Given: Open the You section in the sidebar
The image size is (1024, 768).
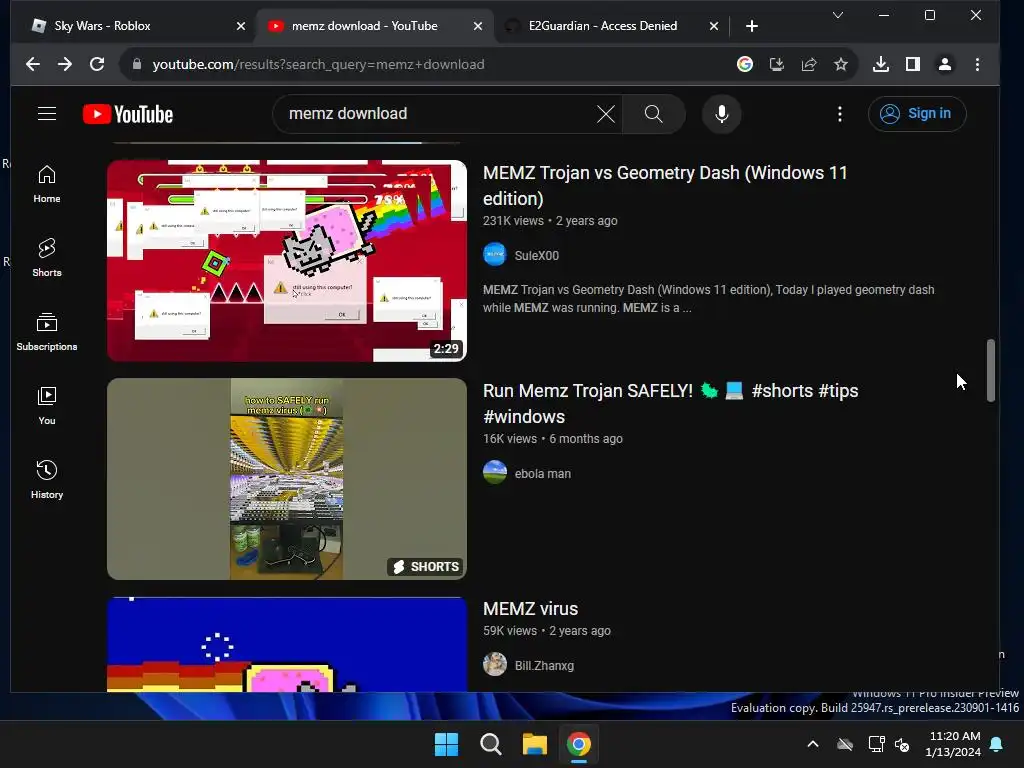Looking at the screenshot, I should tap(46, 406).
